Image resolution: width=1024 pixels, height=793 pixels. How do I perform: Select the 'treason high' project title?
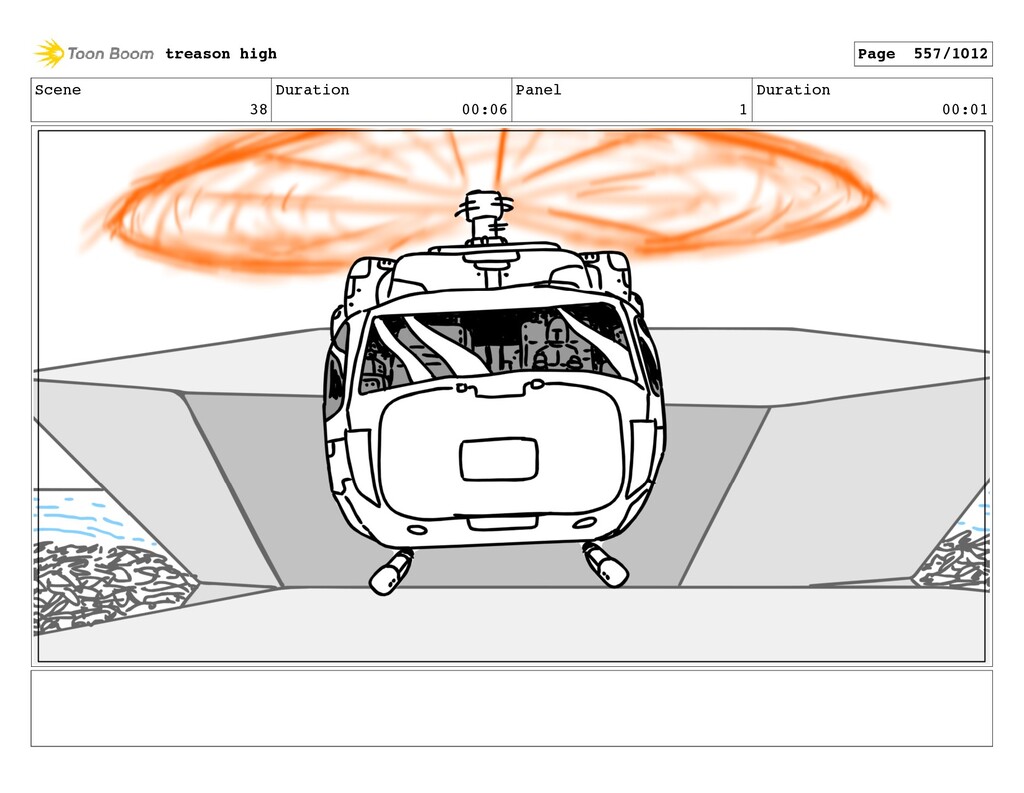point(221,54)
